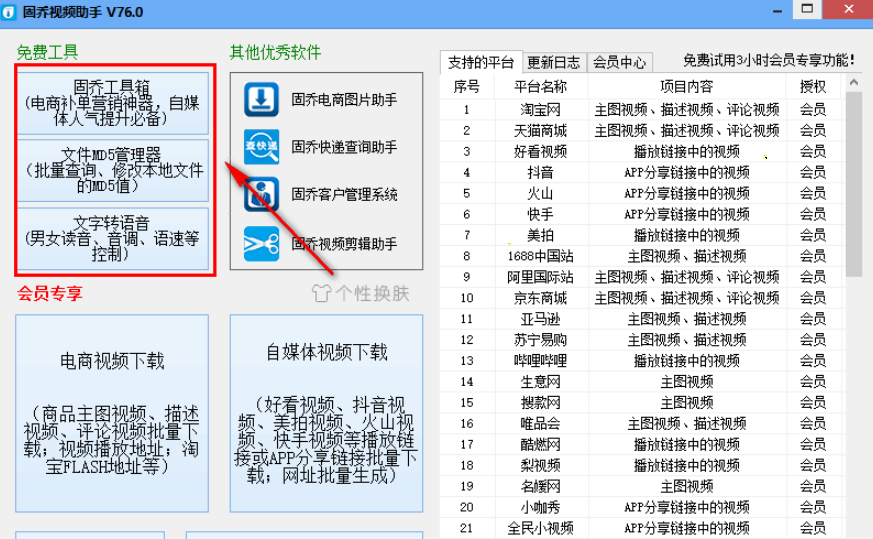873x539 pixels.
Task: Click the 固乔视频剪辑助手 scissors icon
Action: click(261, 244)
